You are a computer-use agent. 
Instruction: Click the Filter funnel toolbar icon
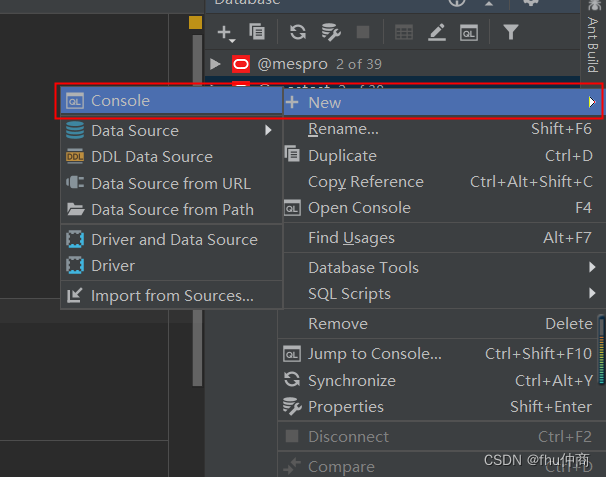pyautogui.click(x=511, y=32)
